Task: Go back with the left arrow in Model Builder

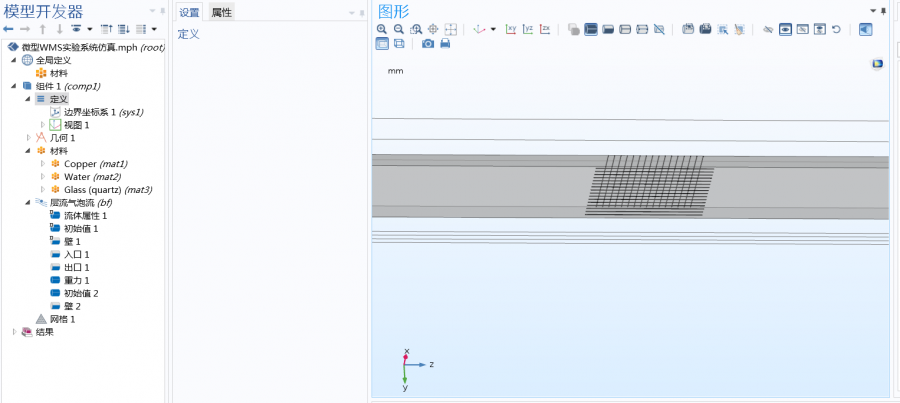Action: click(9, 29)
